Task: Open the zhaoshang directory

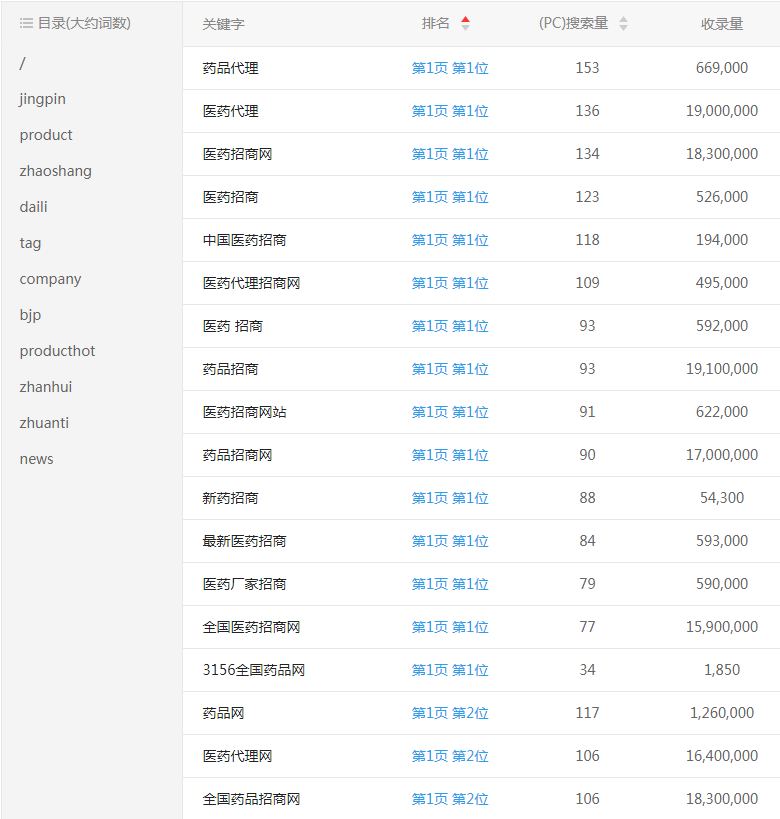Action: [55, 171]
